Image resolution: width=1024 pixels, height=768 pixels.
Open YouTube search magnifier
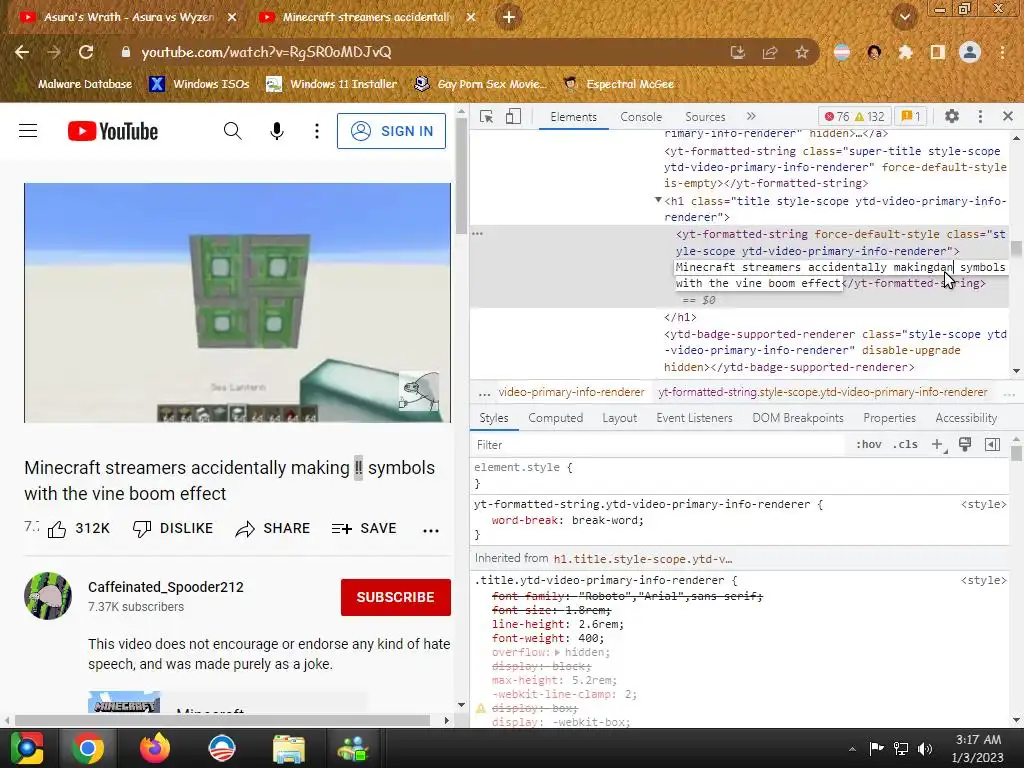tap(232, 131)
